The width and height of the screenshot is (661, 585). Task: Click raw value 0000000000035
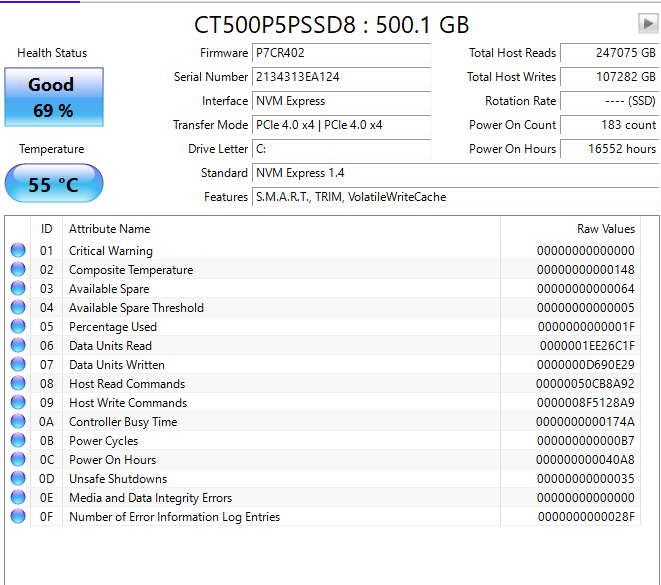(x=586, y=478)
